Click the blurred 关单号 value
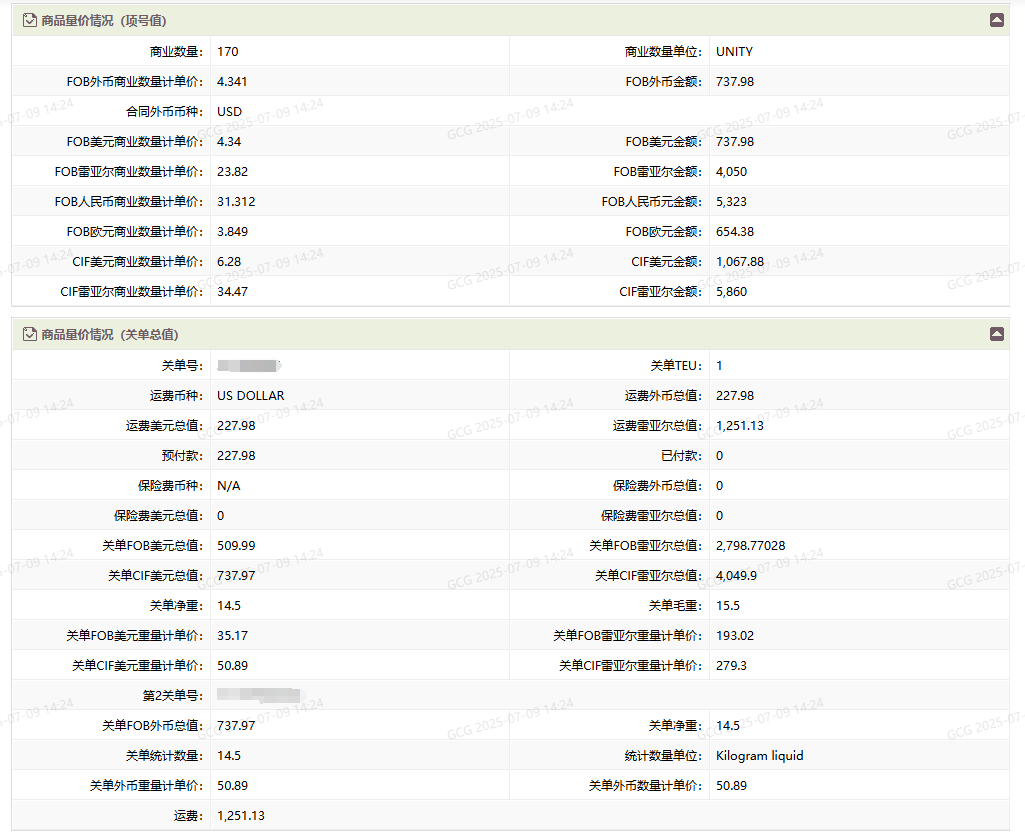 pos(248,365)
